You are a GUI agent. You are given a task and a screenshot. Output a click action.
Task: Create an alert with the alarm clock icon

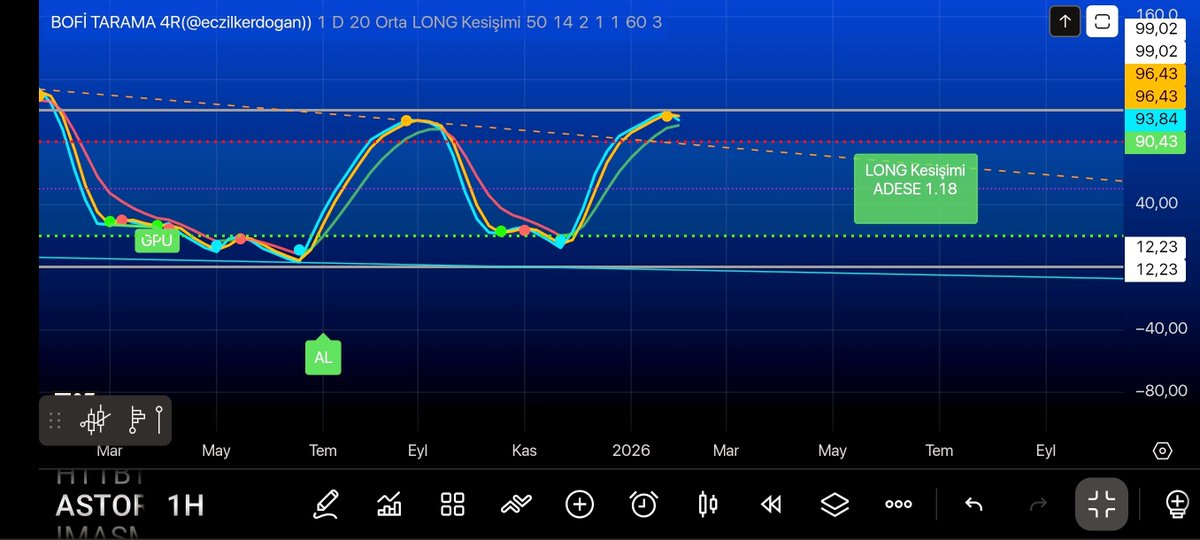[644, 504]
